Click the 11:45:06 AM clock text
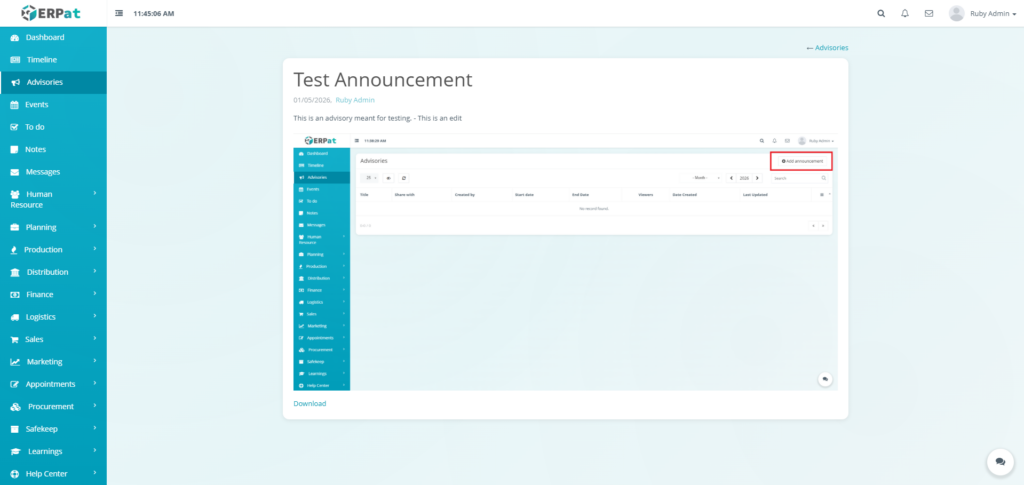The image size is (1024, 485). point(153,14)
